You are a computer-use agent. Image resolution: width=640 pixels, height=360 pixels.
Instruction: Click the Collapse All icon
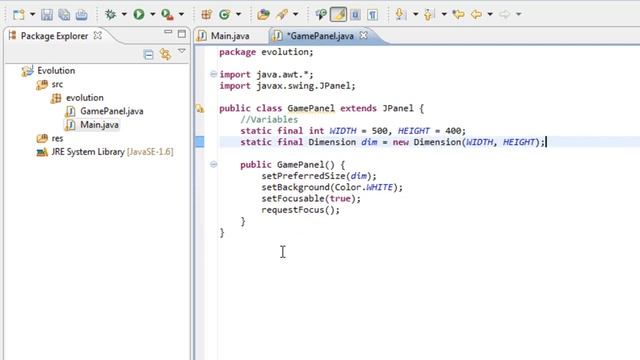[149, 54]
